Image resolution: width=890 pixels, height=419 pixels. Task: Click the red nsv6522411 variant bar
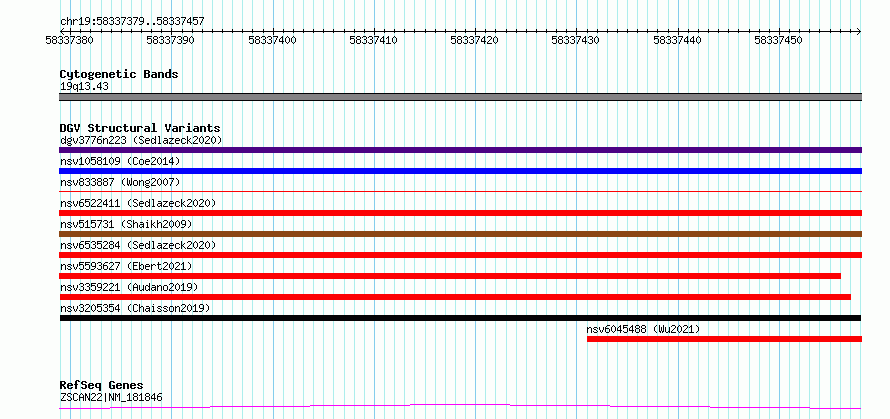tap(460, 213)
